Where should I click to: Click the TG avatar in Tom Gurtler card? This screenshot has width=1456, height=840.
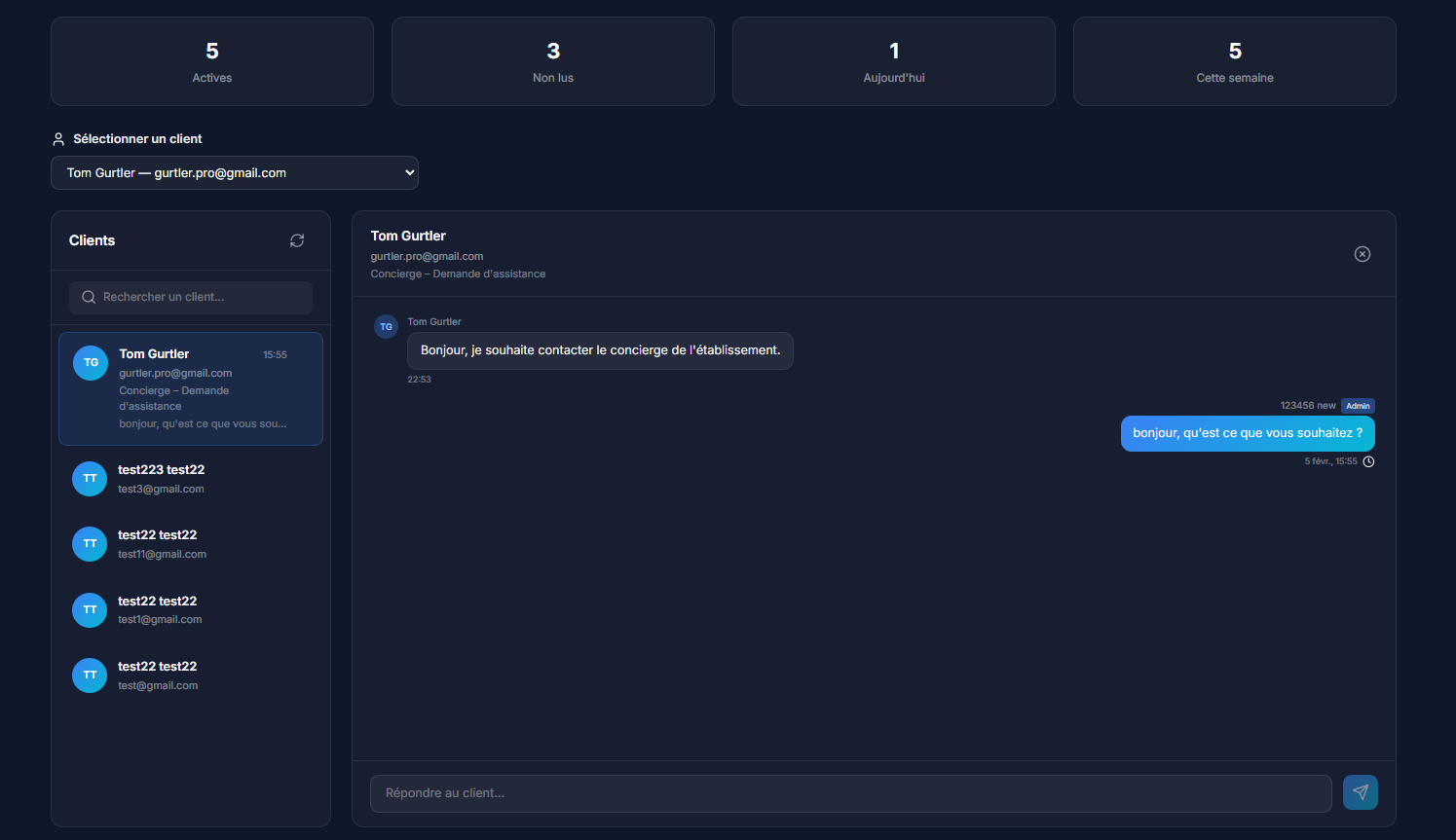click(x=91, y=363)
